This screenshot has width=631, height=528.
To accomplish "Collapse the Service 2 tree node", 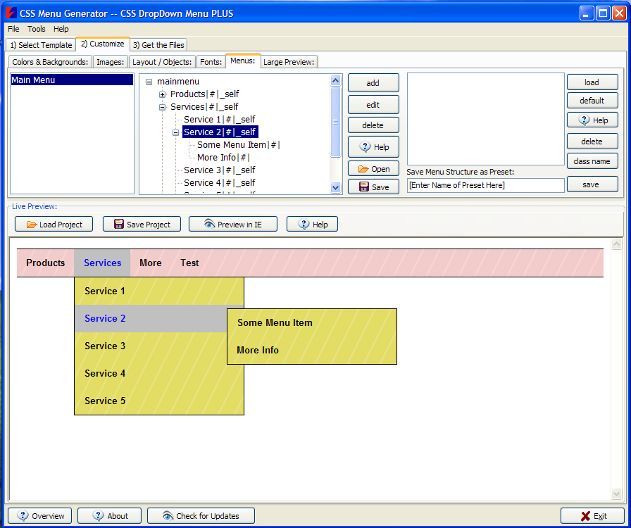I will (x=175, y=132).
